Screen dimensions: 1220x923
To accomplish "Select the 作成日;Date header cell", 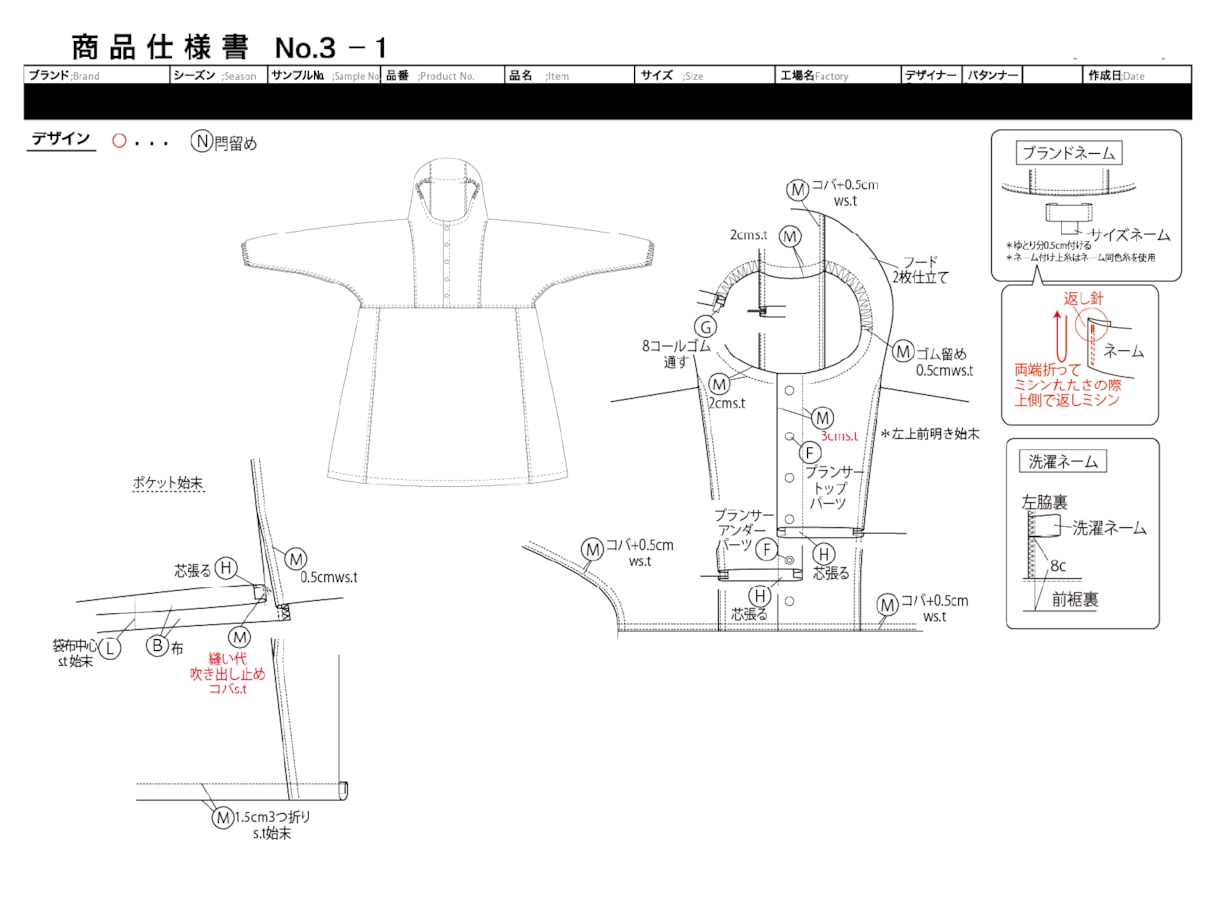I will coord(1138,75).
